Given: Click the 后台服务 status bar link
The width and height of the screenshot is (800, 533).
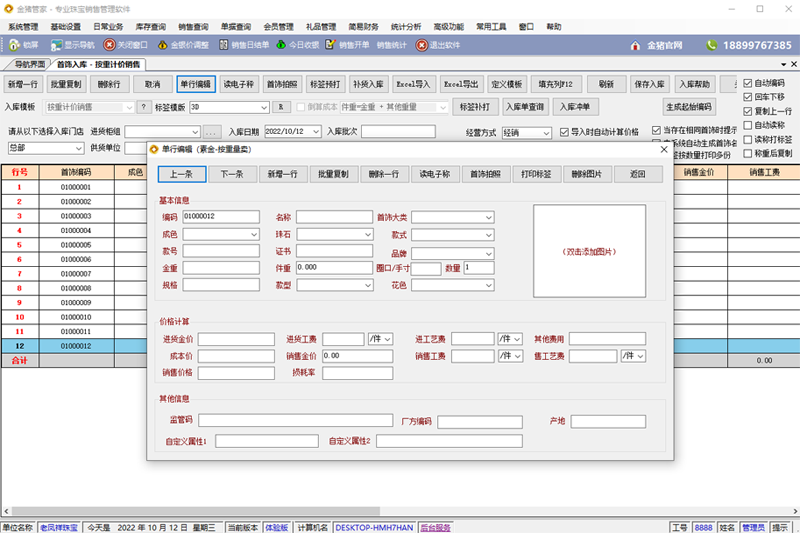Looking at the screenshot, I should click(435, 528).
